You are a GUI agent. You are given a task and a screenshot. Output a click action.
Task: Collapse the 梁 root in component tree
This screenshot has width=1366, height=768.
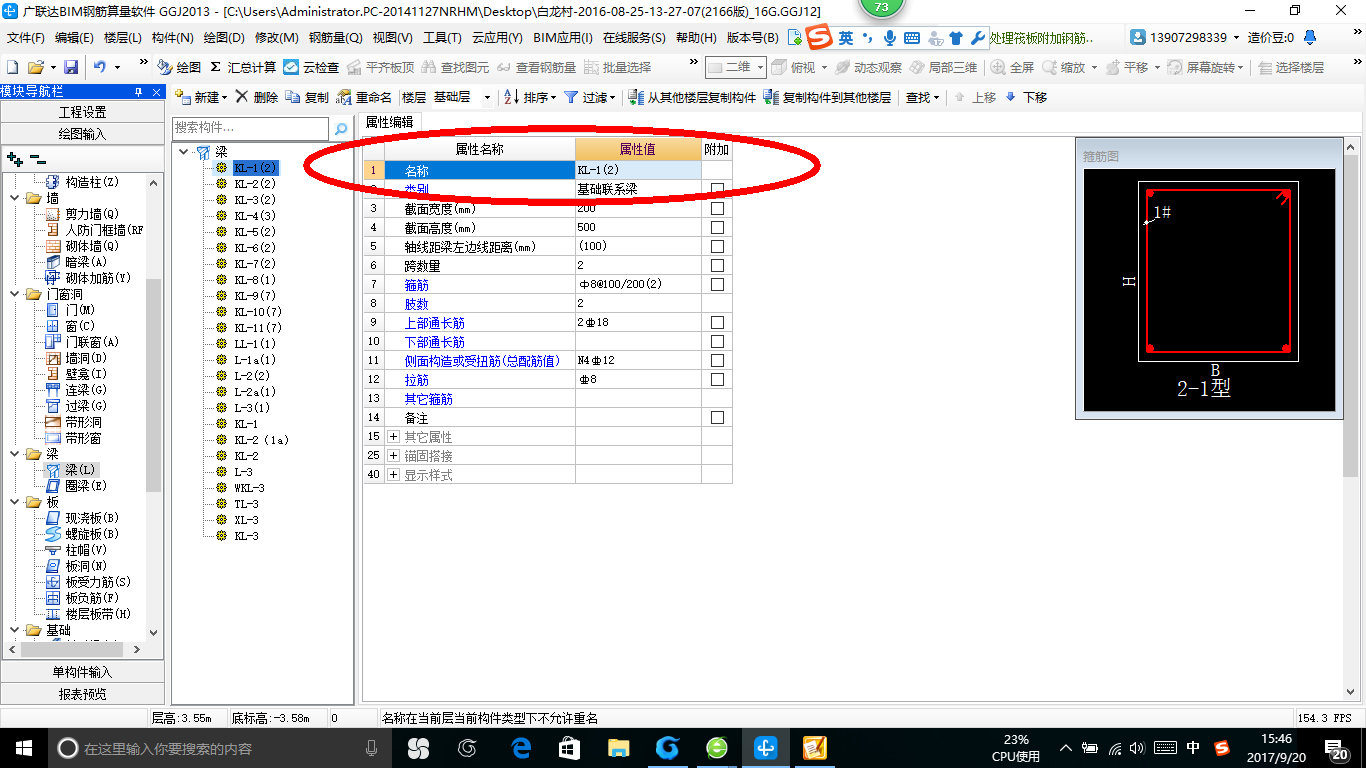tap(185, 152)
